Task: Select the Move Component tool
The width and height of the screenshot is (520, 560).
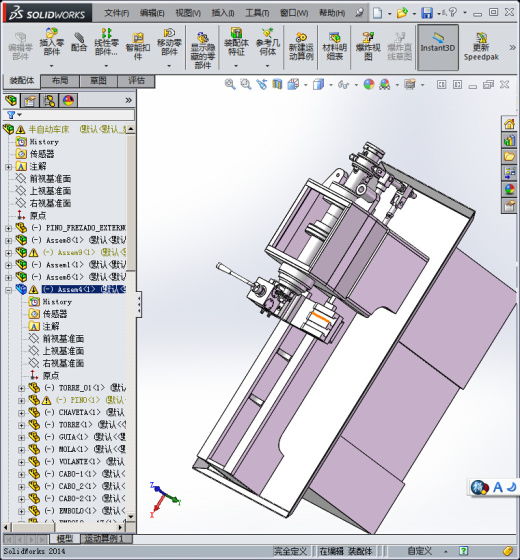Action: point(169,42)
